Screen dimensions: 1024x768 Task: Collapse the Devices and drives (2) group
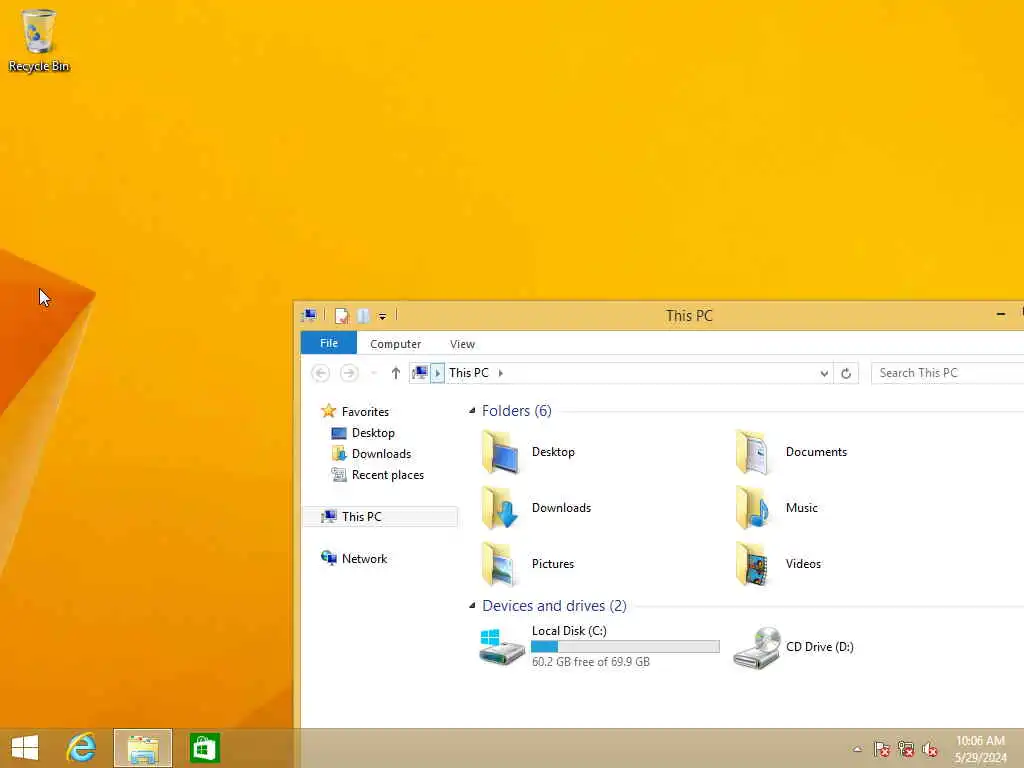(x=472, y=606)
